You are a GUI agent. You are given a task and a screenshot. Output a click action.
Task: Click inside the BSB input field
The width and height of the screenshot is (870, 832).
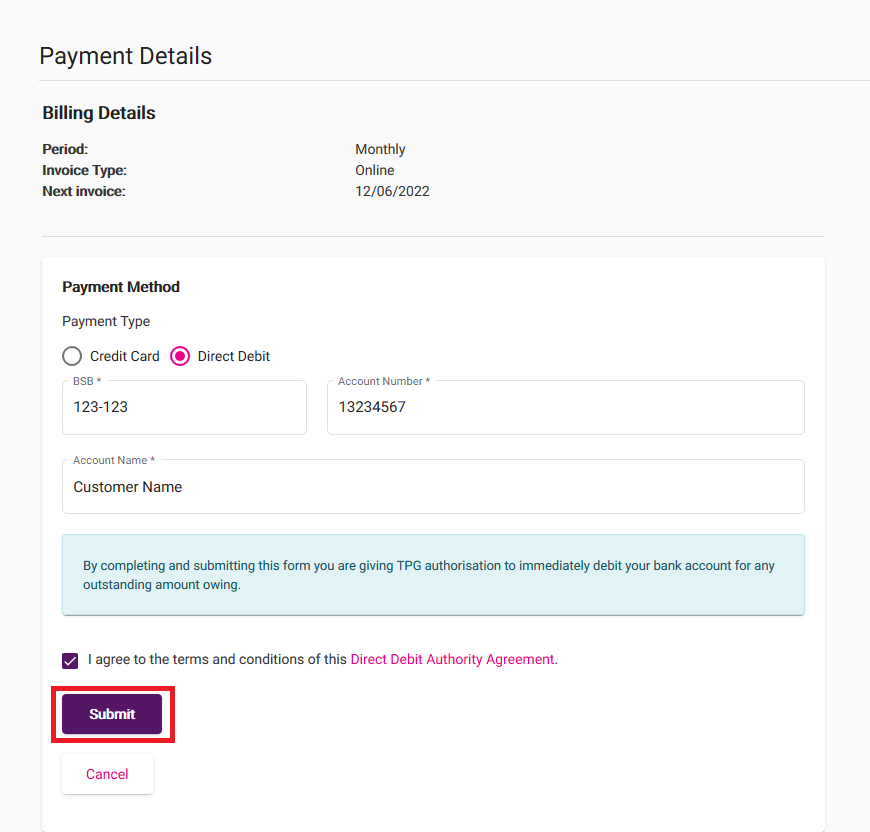pyautogui.click(x=184, y=407)
